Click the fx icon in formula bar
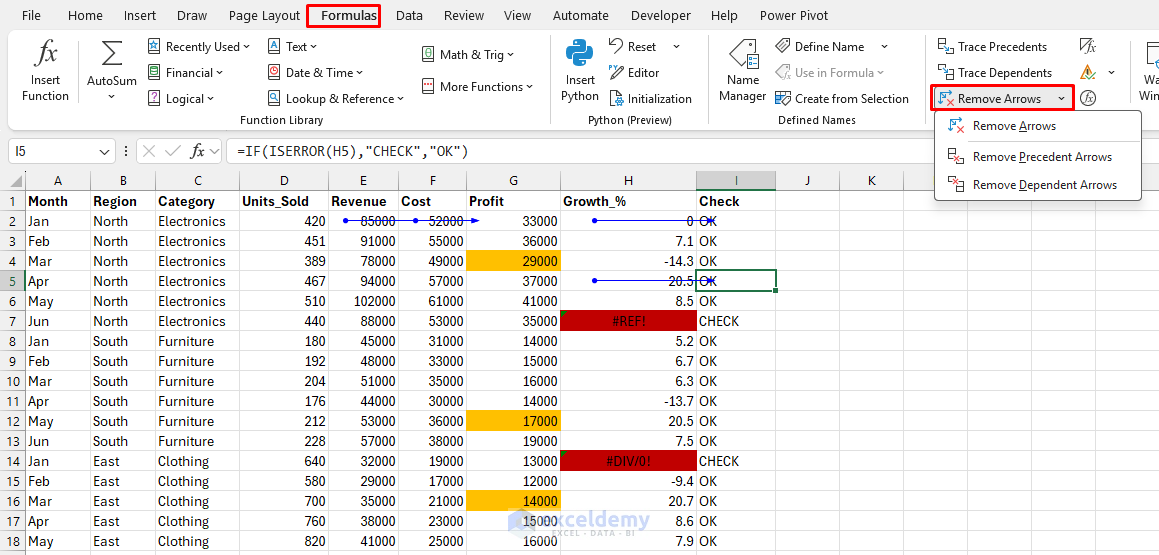Image resolution: width=1159 pixels, height=555 pixels. pos(197,151)
